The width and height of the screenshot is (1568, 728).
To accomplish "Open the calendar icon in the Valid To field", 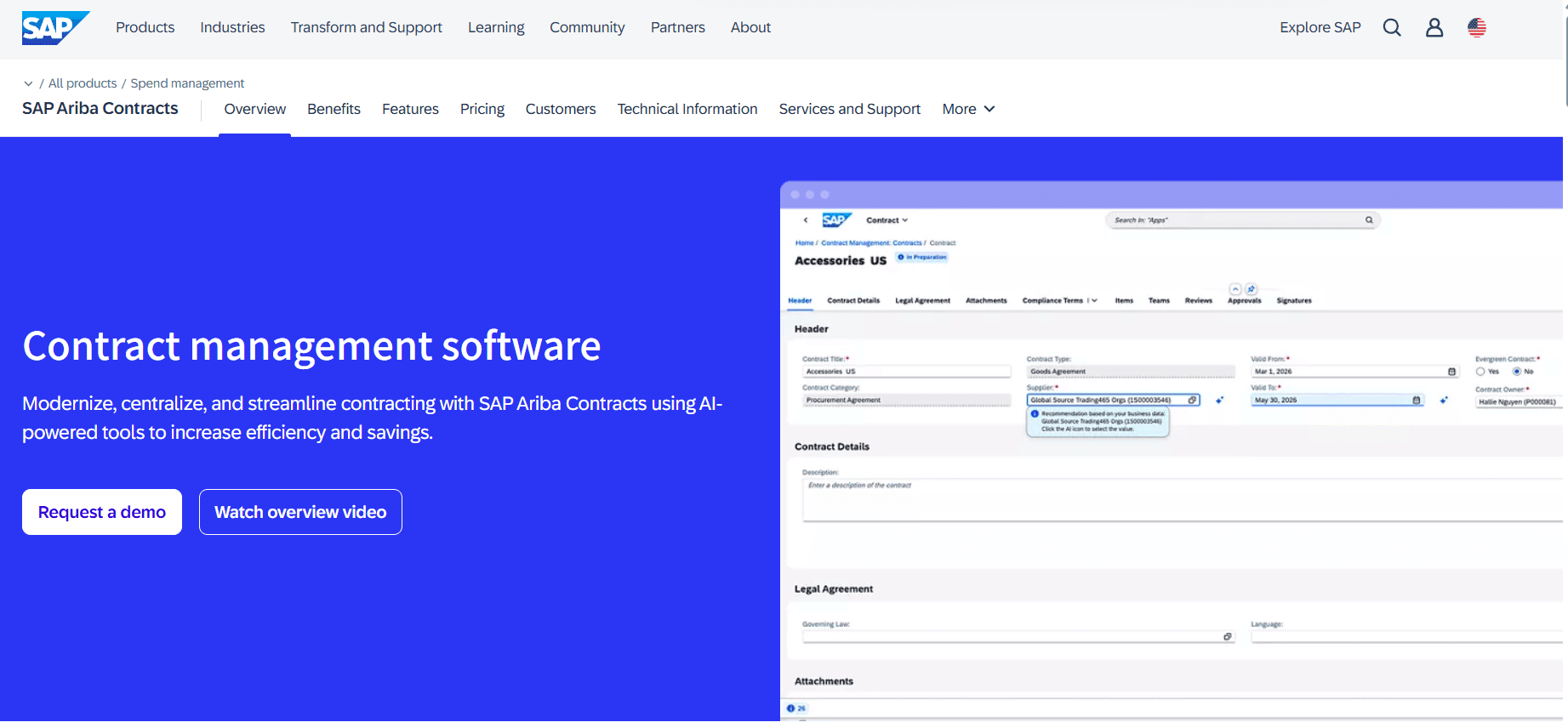I will 1417,400.
